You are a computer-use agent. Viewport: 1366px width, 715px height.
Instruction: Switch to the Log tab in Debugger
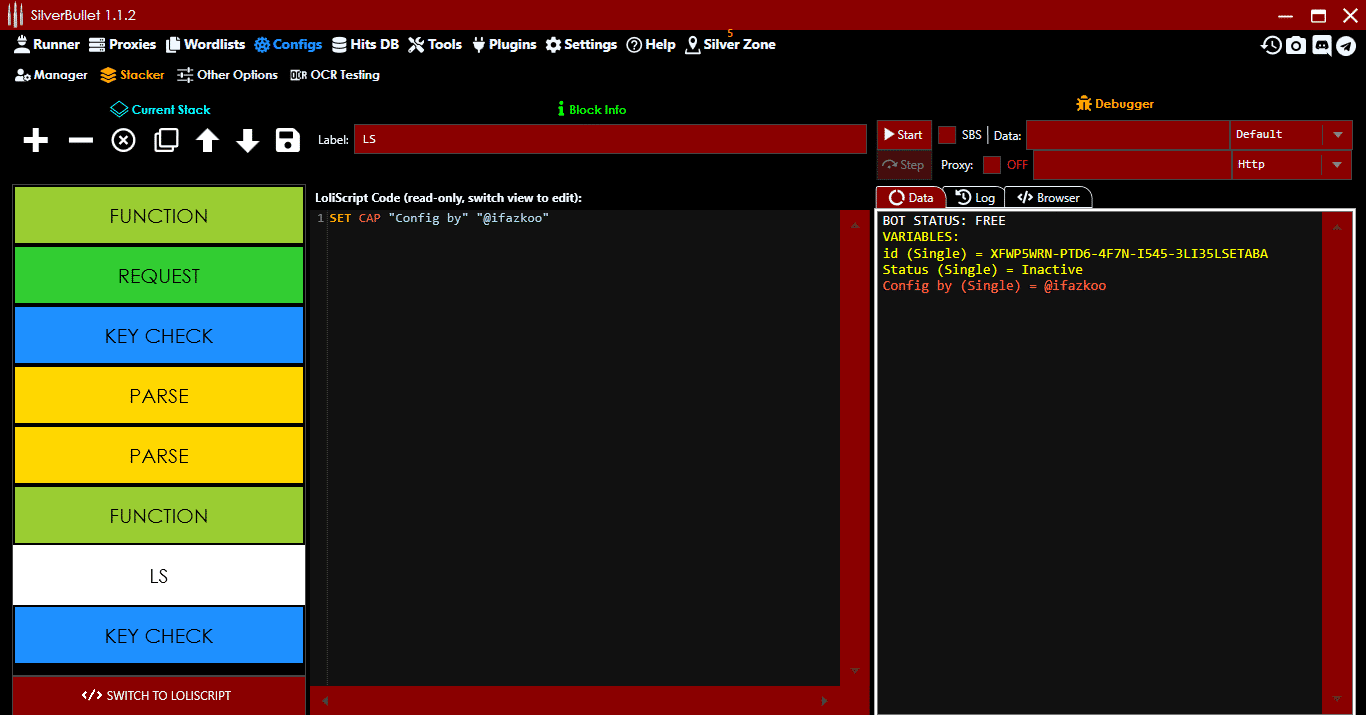click(975, 197)
